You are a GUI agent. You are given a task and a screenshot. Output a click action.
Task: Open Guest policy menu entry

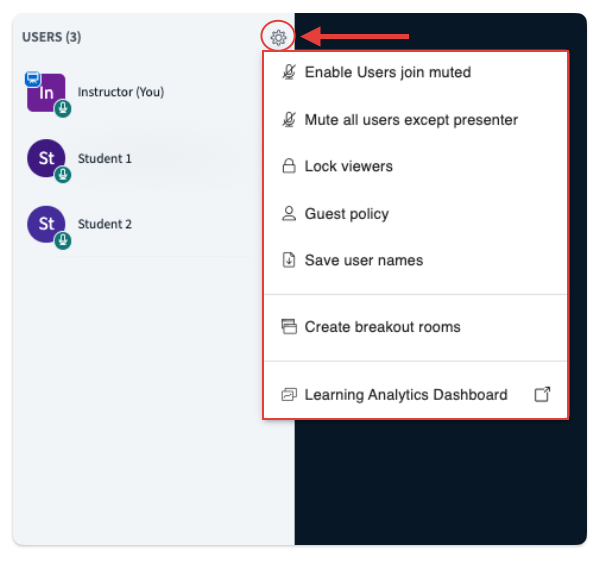(415, 214)
